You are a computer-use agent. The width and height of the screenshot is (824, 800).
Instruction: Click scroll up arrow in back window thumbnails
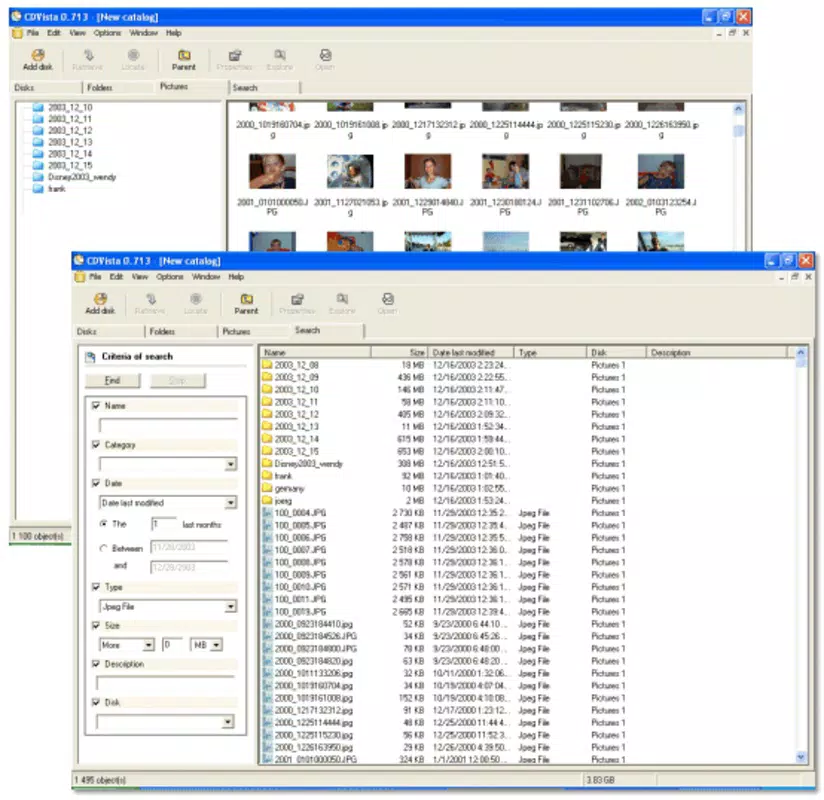click(738, 109)
